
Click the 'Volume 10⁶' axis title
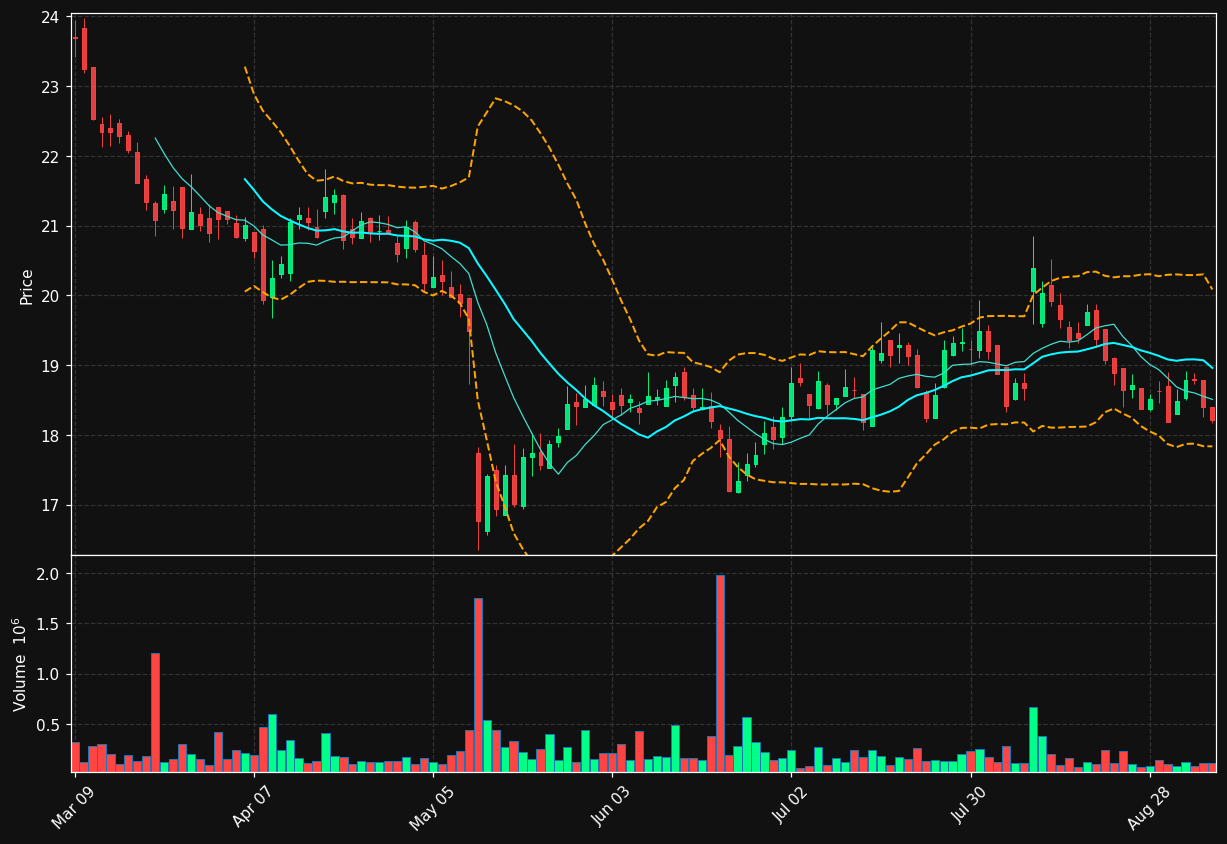(x=21, y=664)
